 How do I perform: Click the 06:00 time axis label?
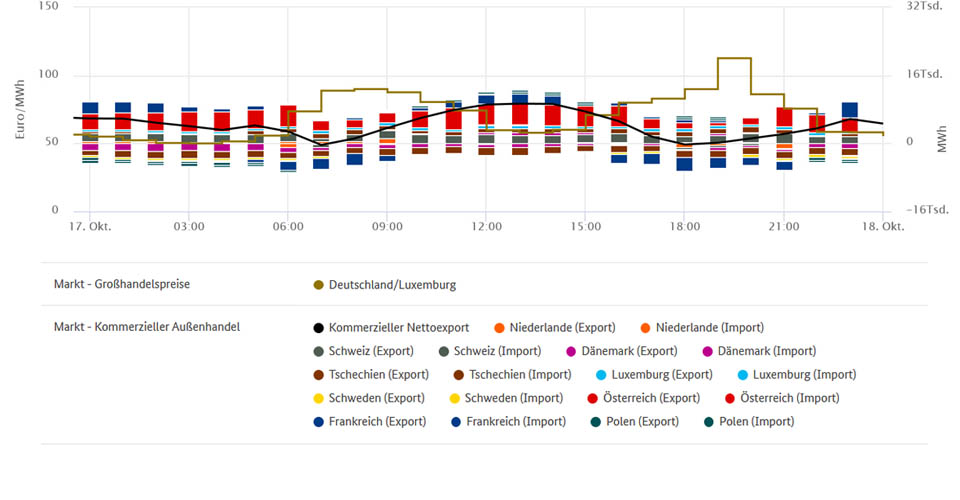point(288,226)
